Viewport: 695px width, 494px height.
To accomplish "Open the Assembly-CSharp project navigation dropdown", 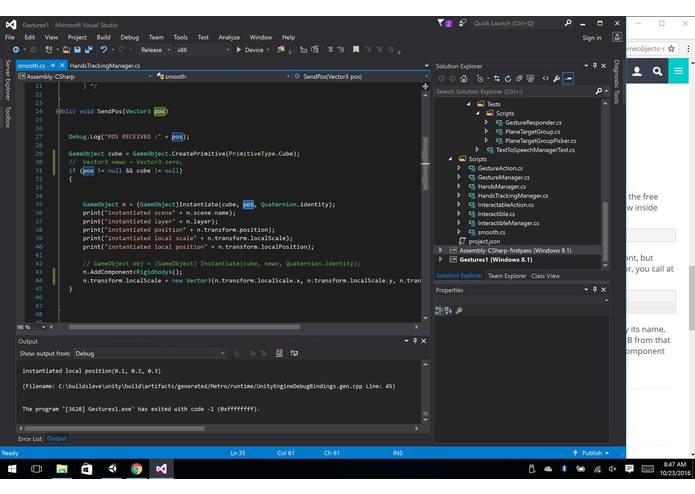I will click(x=84, y=77).
